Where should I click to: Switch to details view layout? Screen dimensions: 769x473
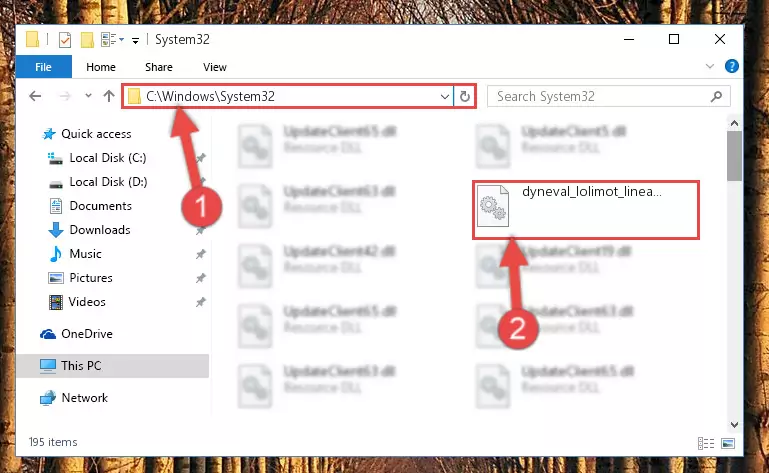(706, 444)
